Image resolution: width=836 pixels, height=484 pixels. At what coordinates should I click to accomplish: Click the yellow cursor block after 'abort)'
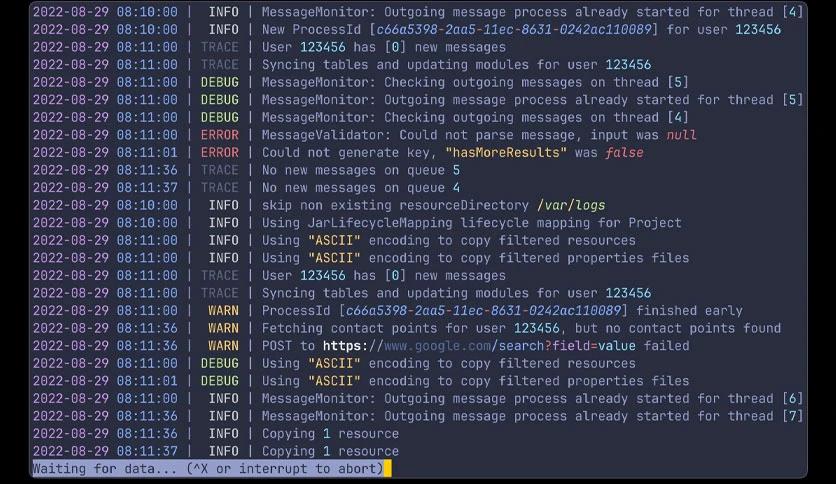click(x=388, y=469)
